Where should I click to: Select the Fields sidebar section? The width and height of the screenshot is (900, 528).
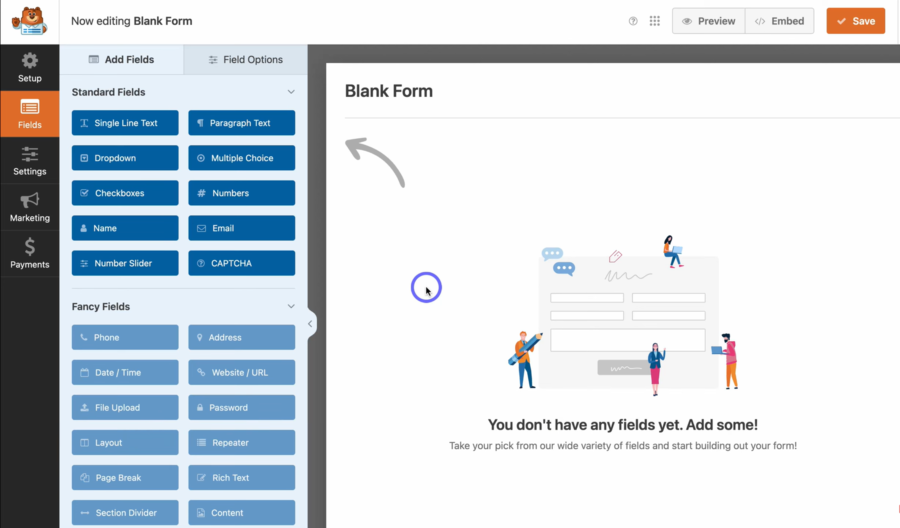[x=29, y=114]
